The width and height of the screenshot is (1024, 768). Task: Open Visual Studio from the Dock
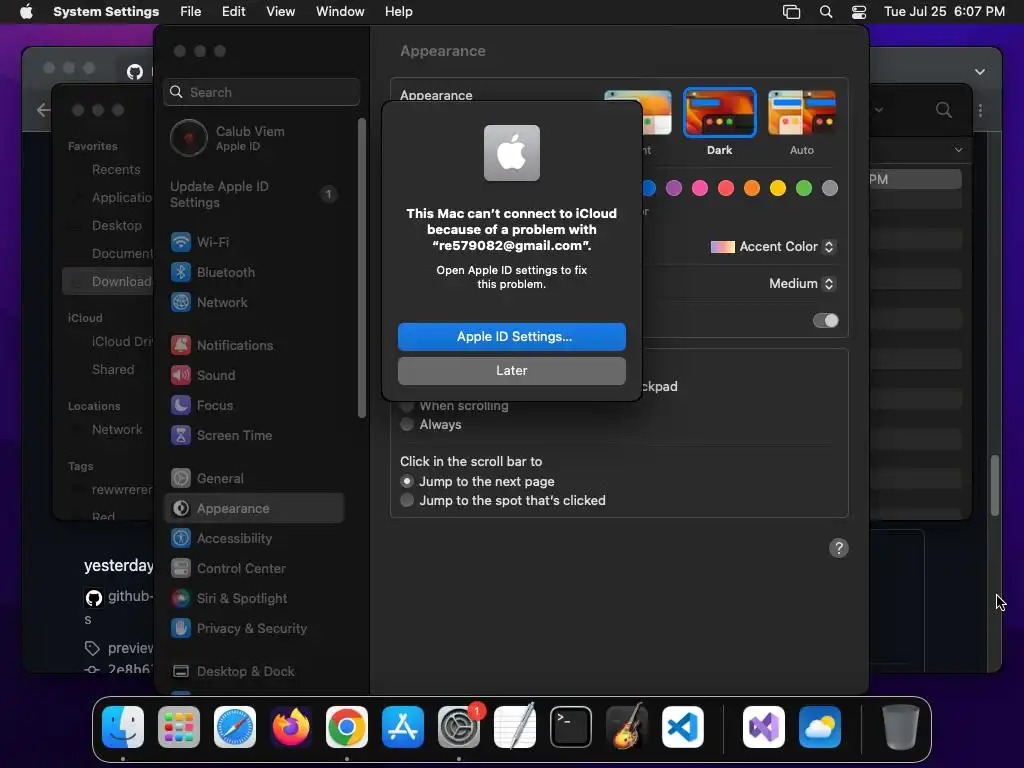coord(764,727)
